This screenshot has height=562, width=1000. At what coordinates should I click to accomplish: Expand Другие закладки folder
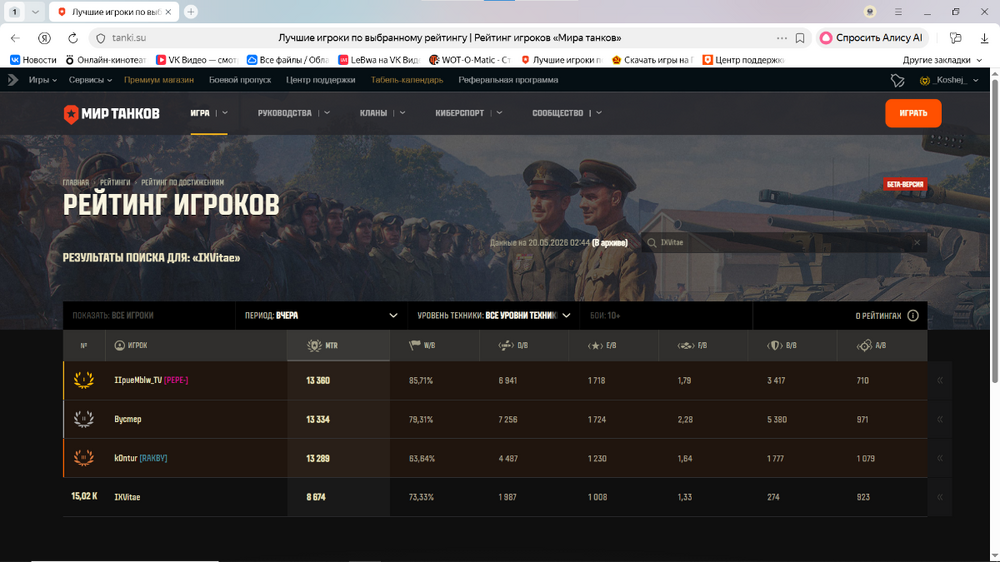click(942, 60)
